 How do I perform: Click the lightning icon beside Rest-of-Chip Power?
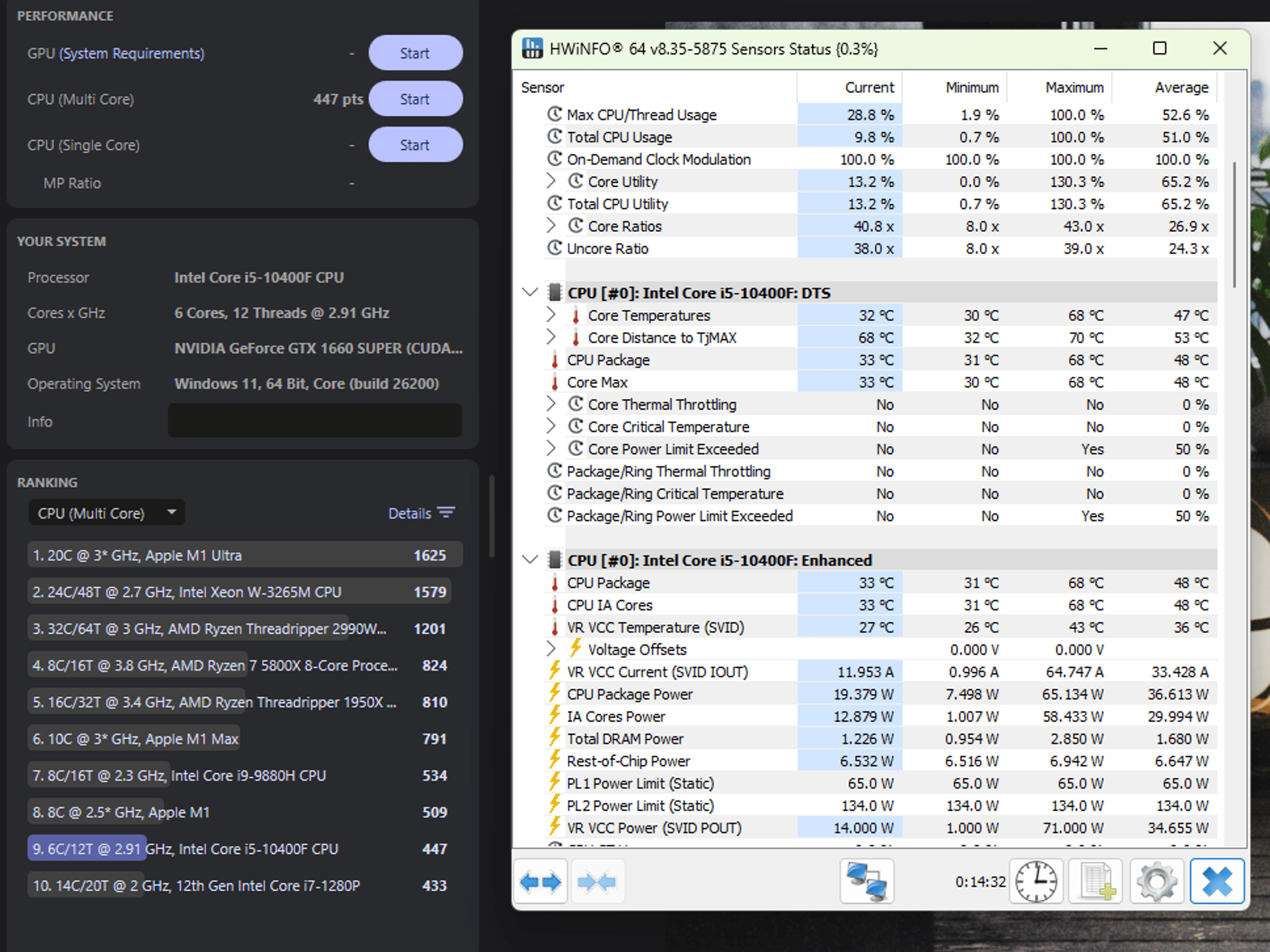pos(555,760)
